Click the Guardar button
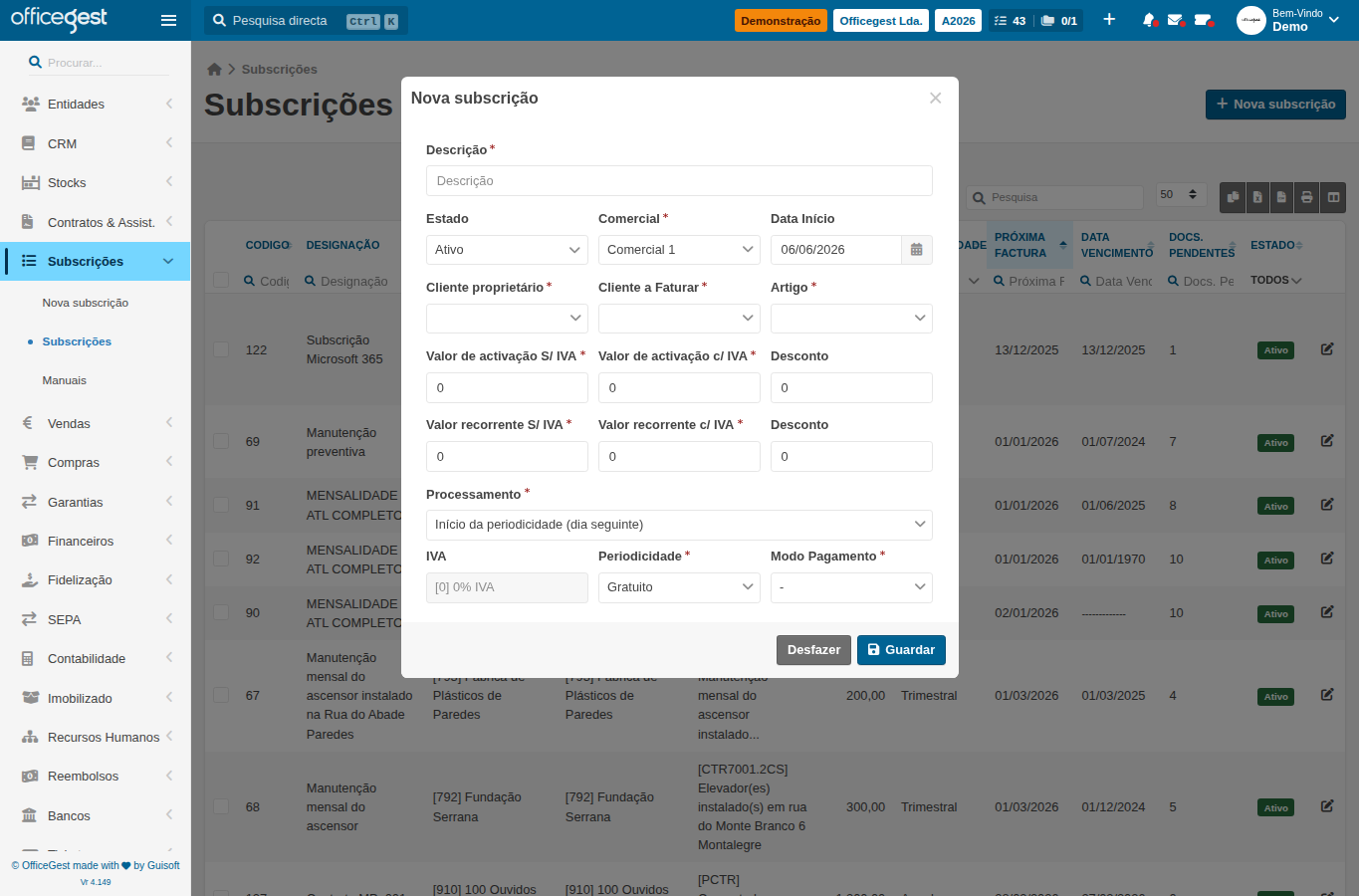This screenshot has width=1359, height=896. [901, 650]
